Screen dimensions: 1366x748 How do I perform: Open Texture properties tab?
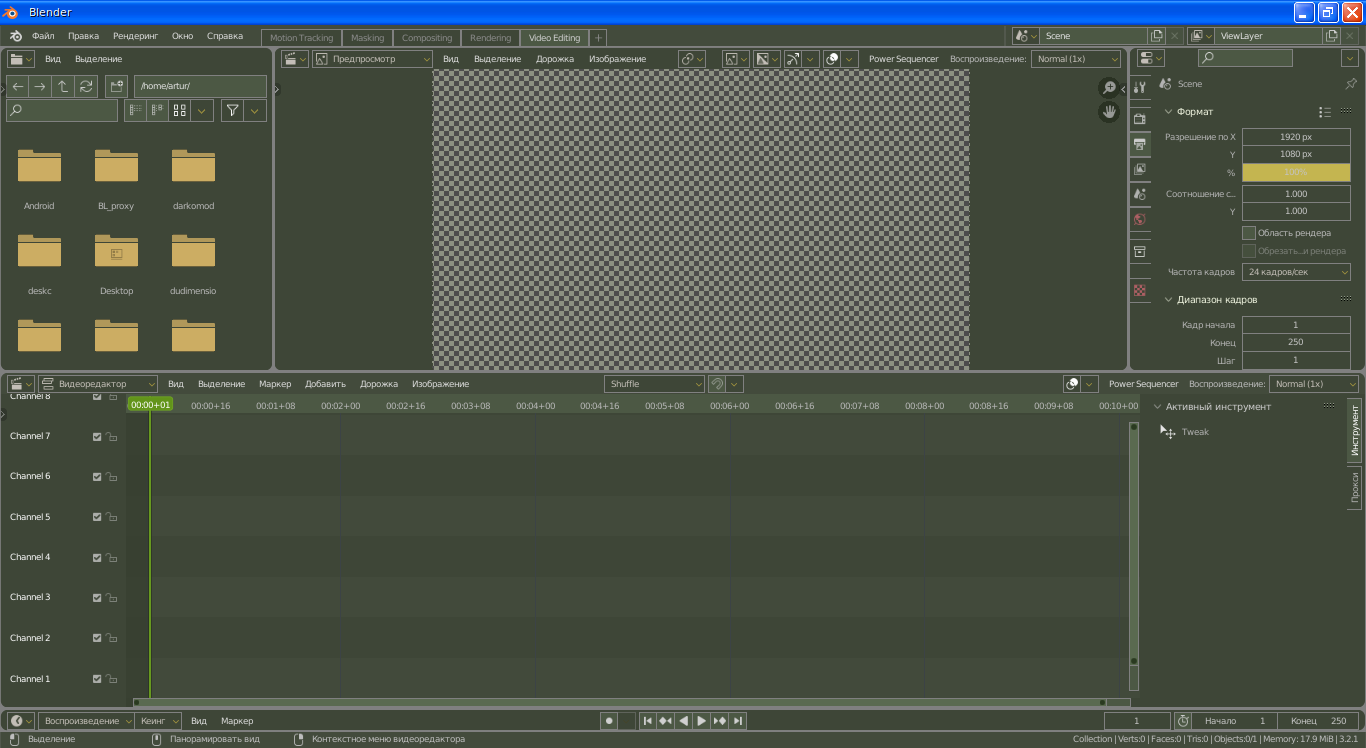coord(1140,290)
